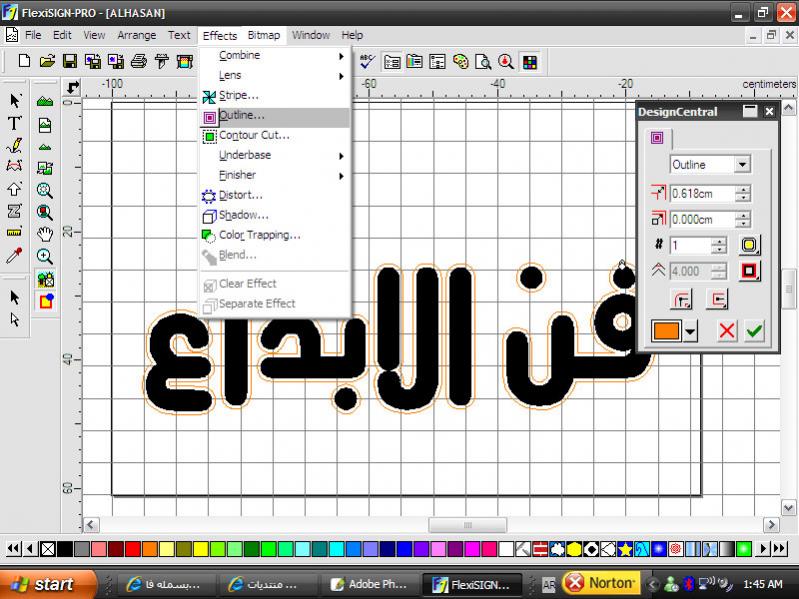Select the Eyedropper tool

tap(15, 256)
